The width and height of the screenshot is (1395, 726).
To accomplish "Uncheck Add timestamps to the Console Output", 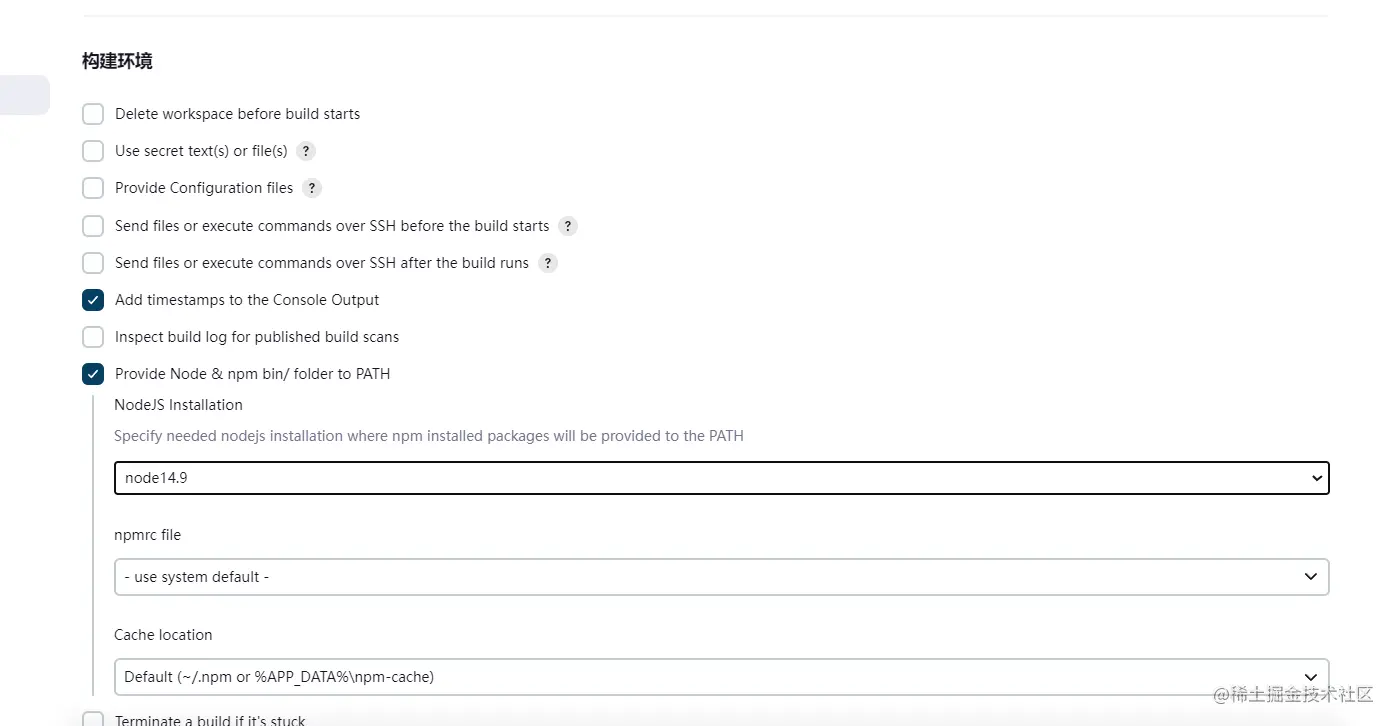I will point(93,300).
